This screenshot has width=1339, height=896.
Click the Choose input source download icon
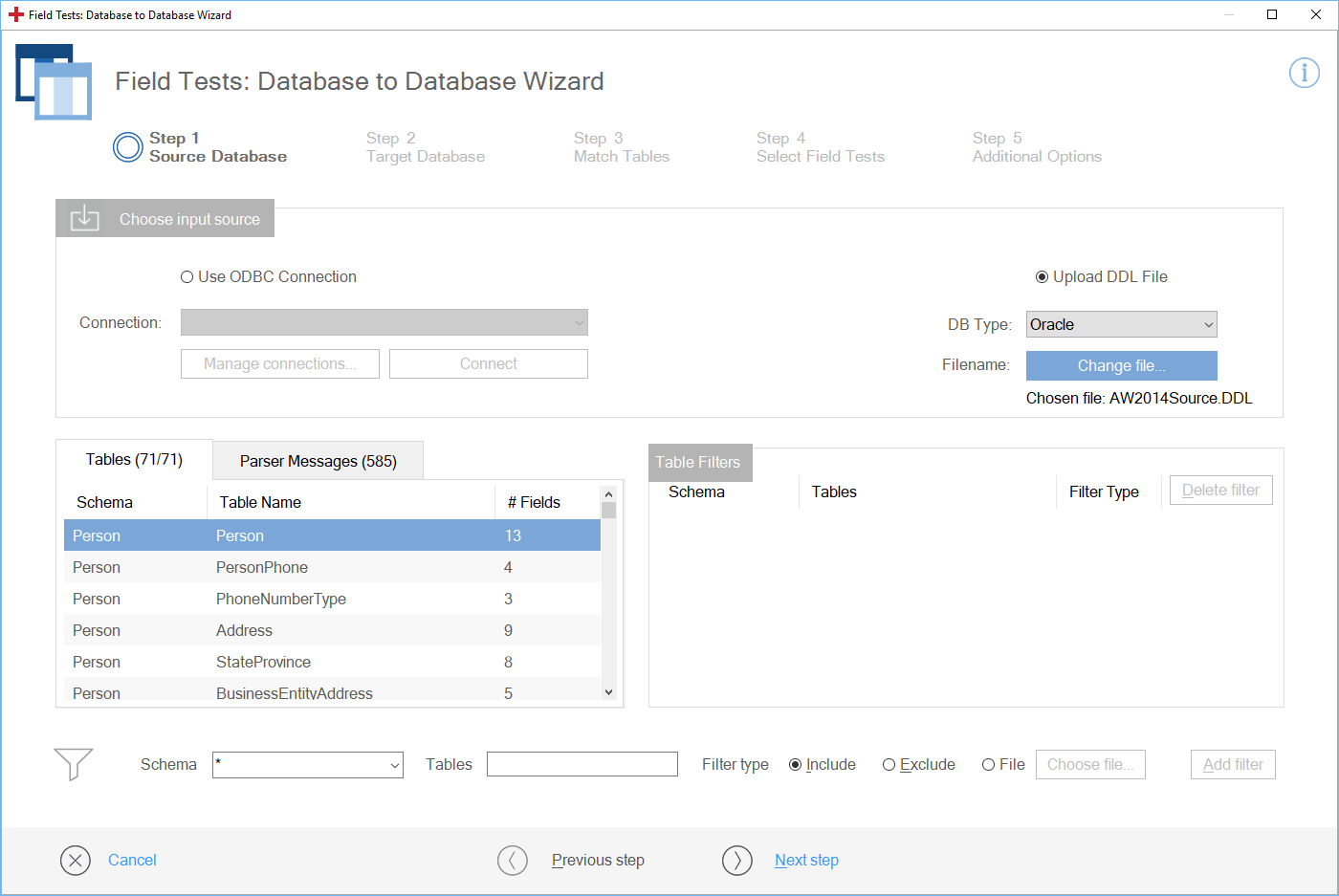85,218
